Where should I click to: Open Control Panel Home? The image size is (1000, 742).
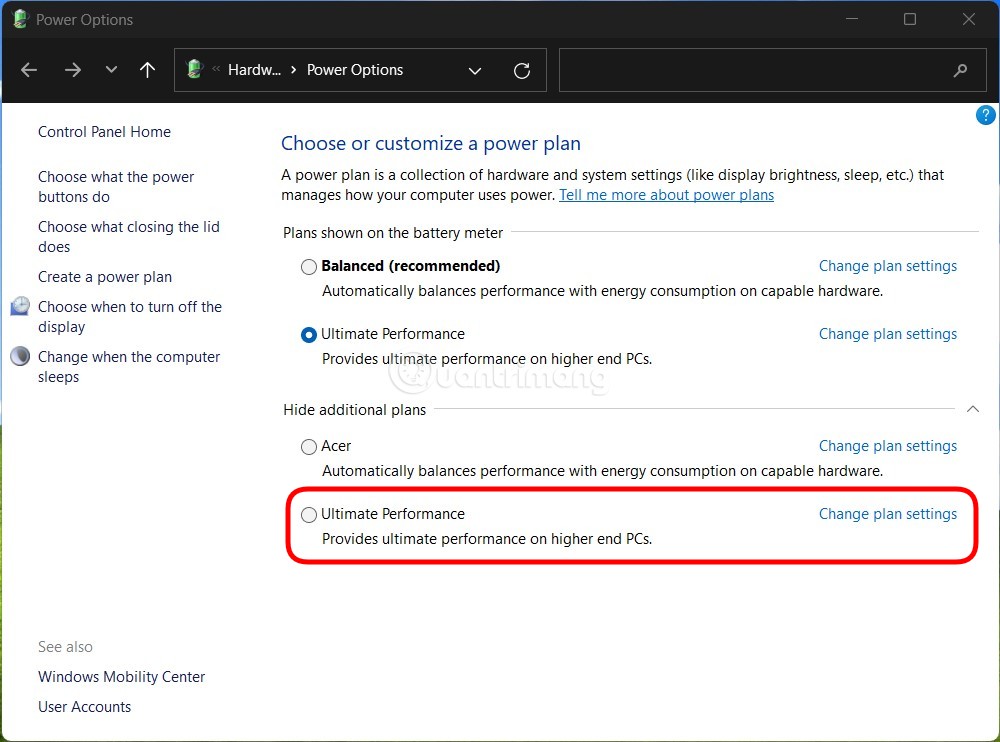coord(103,131)
